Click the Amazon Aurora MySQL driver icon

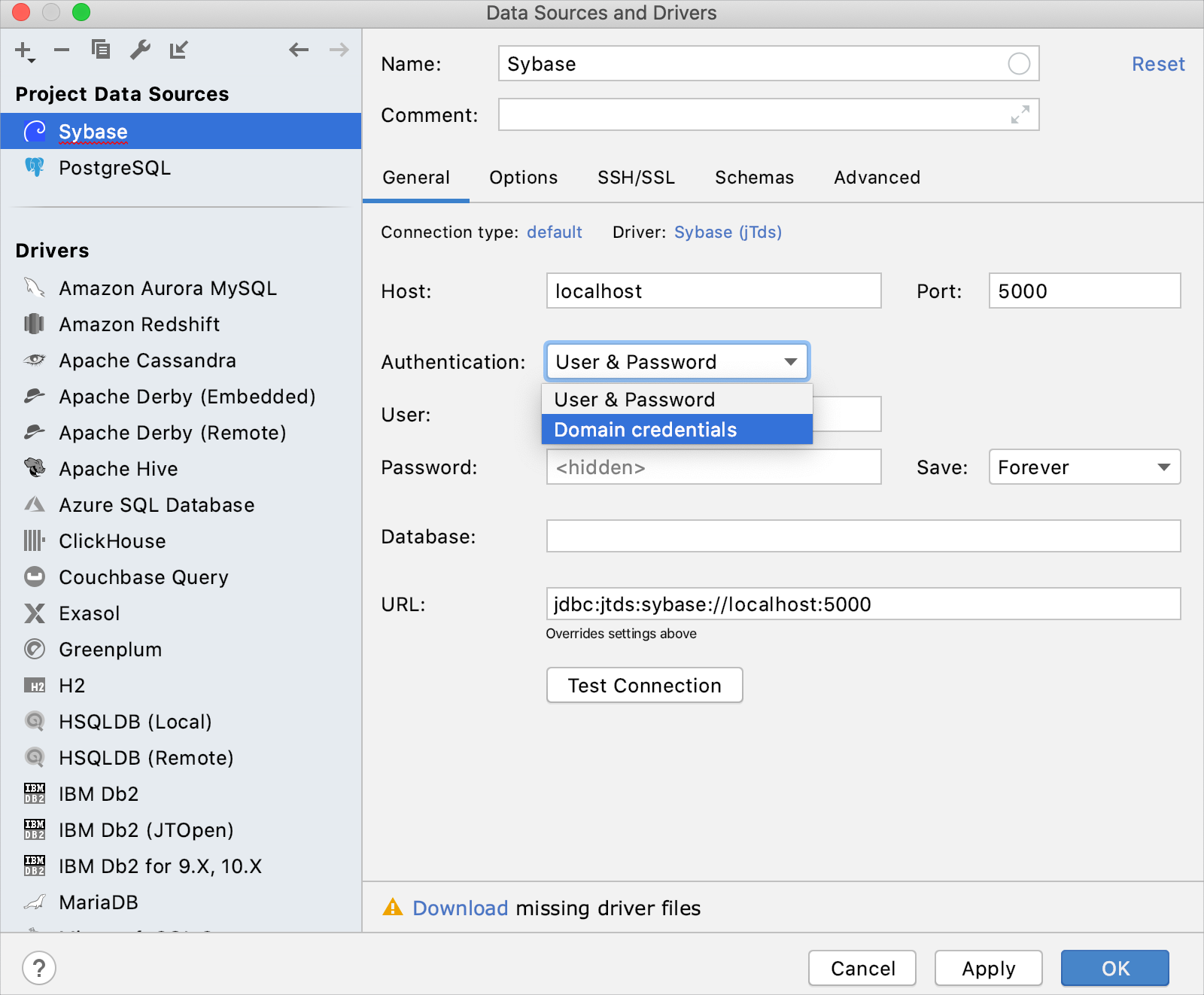point(35,288)
